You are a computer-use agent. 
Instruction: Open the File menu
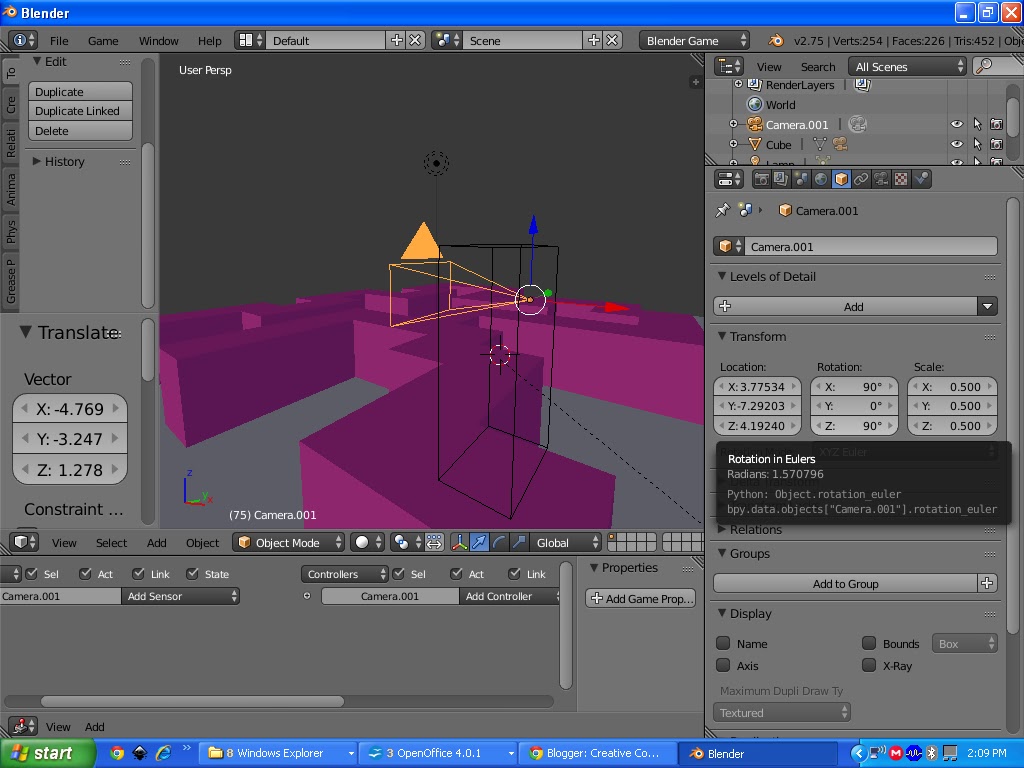click(59, 40)
